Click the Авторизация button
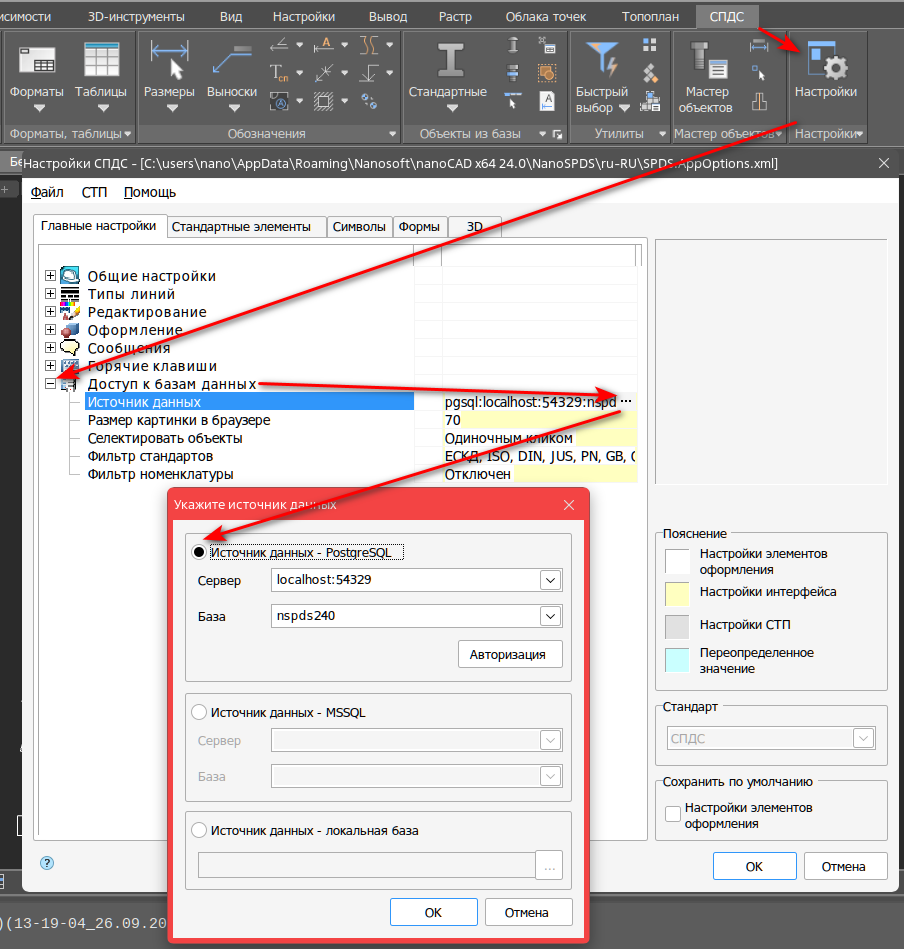 510,655
